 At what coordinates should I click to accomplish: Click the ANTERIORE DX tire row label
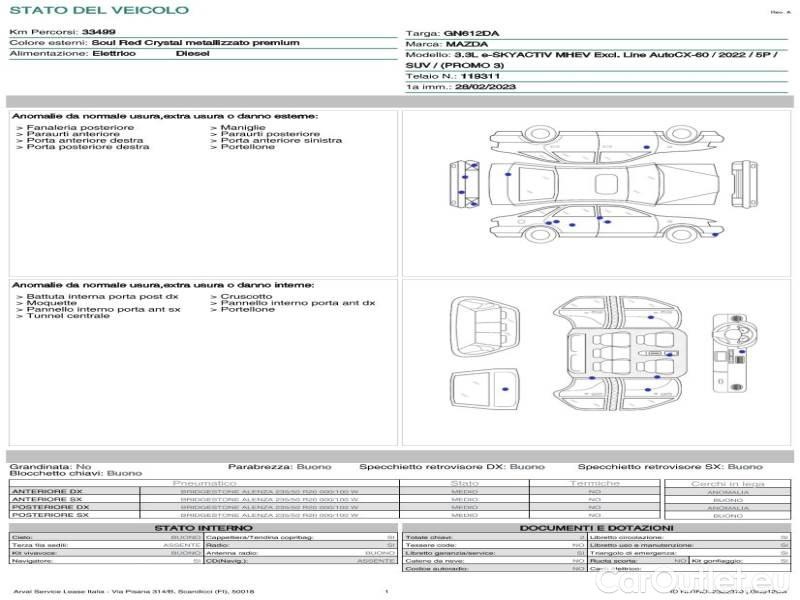click(47, 491)
